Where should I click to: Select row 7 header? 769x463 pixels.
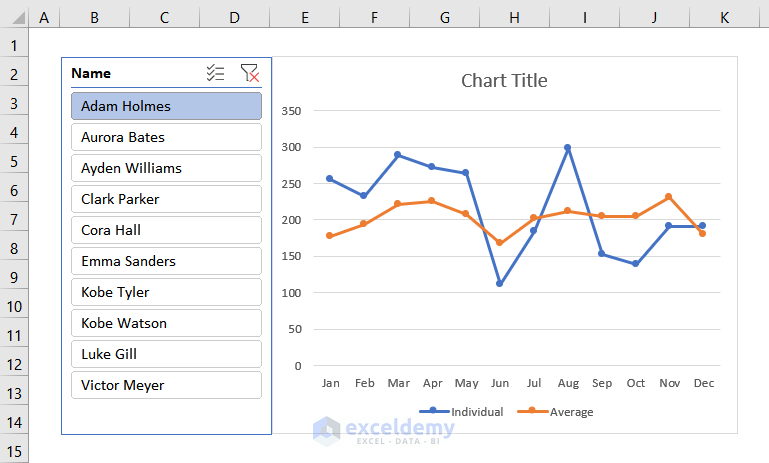click(x=14, y=220)
